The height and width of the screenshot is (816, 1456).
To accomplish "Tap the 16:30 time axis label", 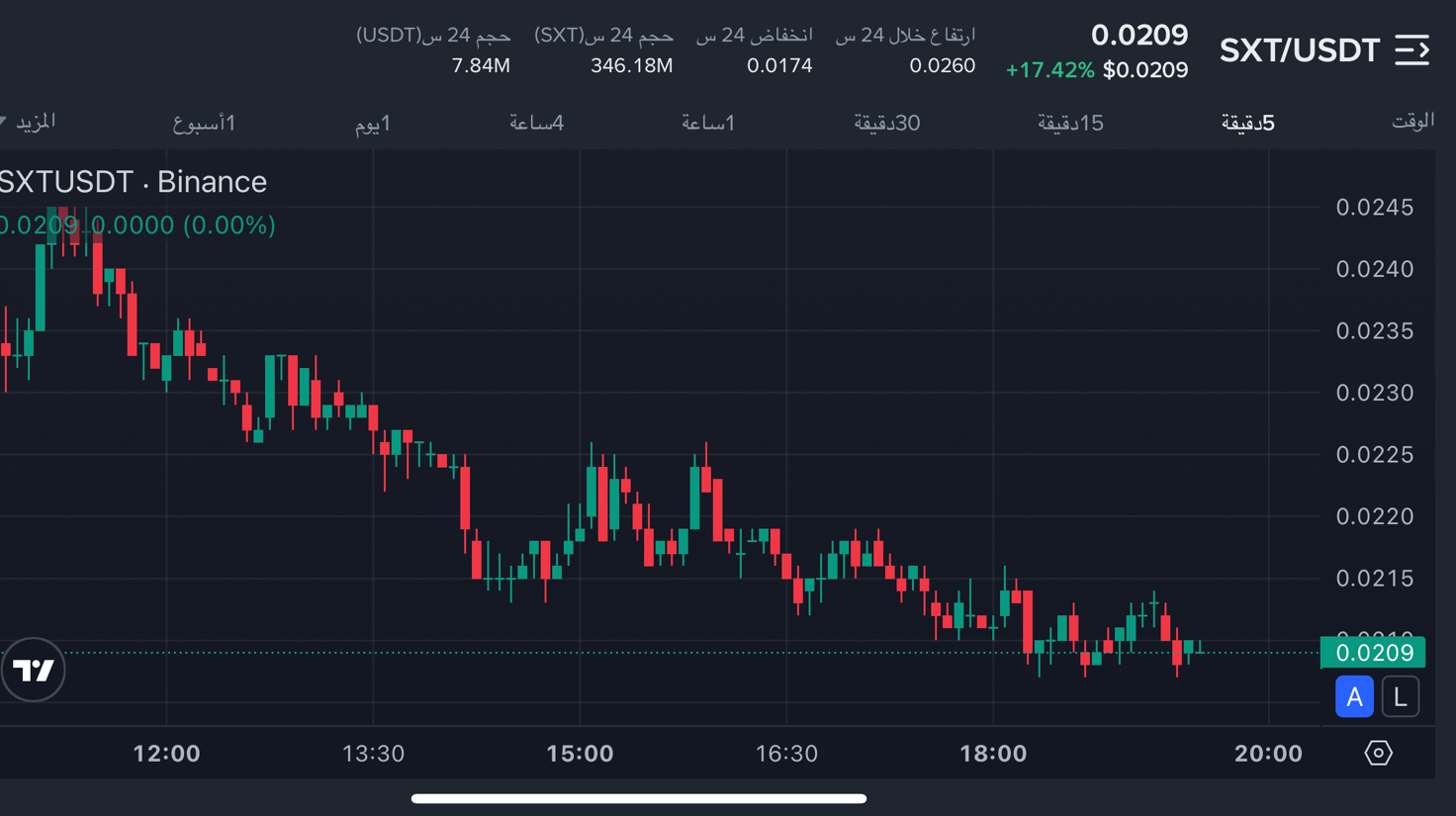I will click(x=786, y=754).
